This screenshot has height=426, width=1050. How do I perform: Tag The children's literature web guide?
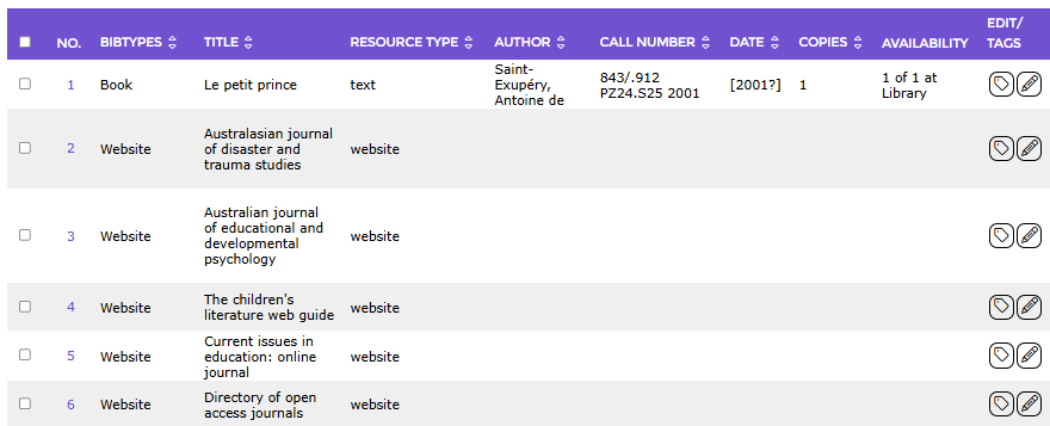(1001, 307)
